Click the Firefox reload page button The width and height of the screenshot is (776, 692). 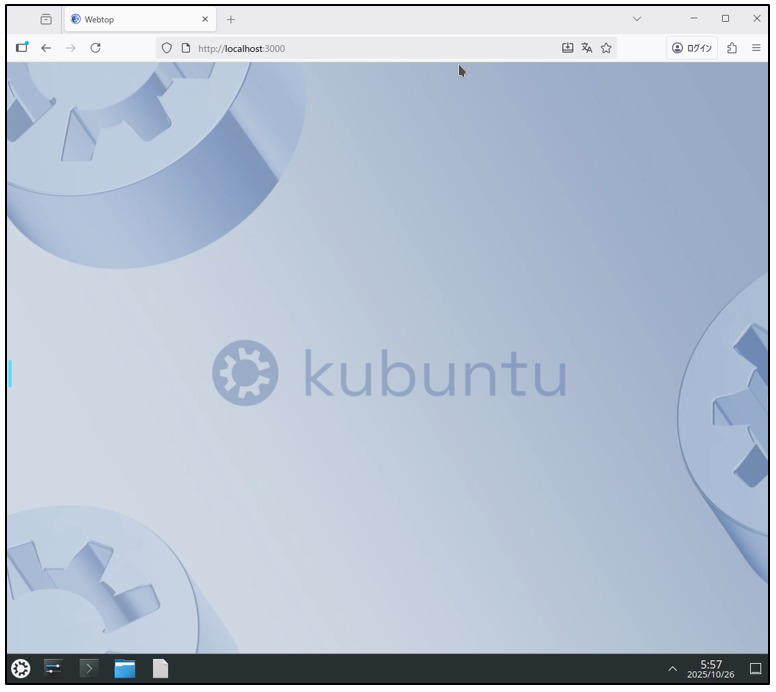point(95,48)
